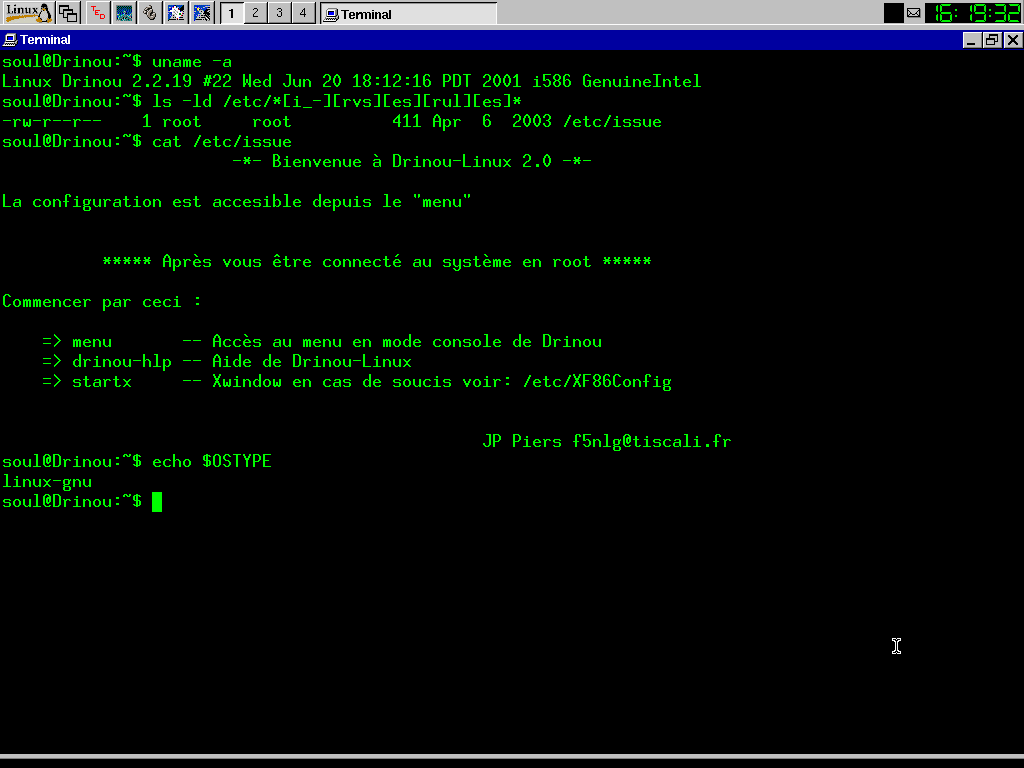
Task: Launch the Ted word processor icon
Action: pos(98,13)
